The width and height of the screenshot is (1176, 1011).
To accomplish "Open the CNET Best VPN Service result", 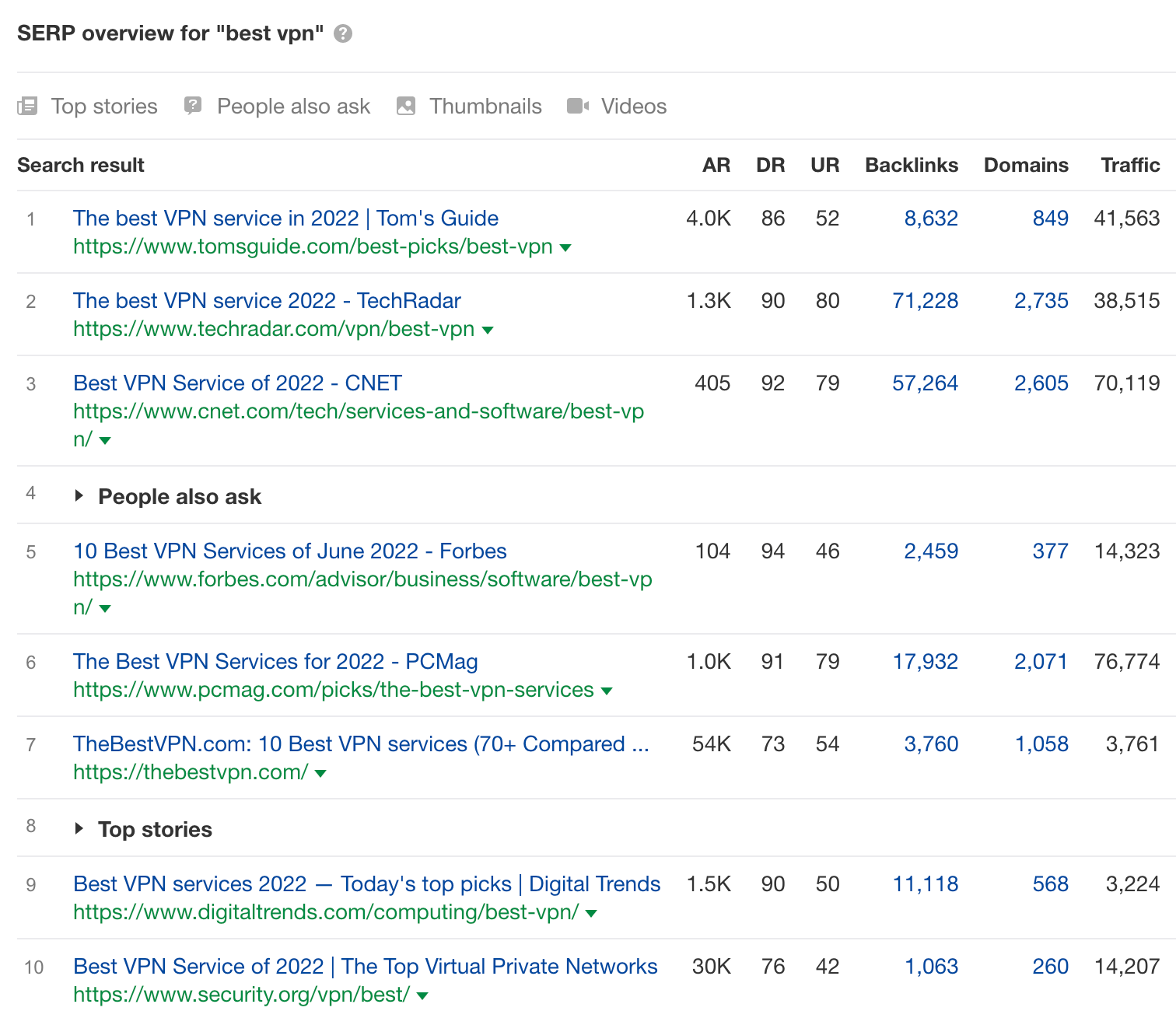I will pyautogui.click(x=237, y=383).
